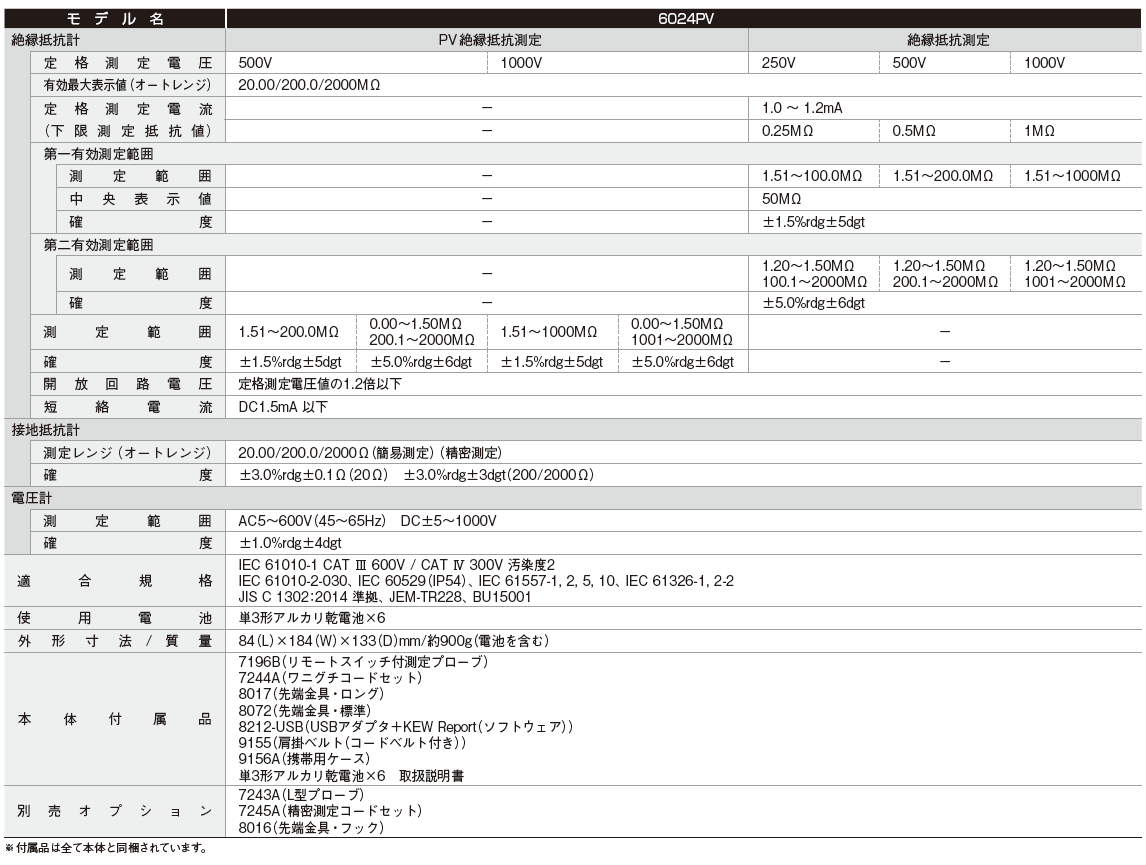The image size is (1146, 865).
Task: Click the DC1.5mA 以下 short circuit value
Action: click(283, 407)
